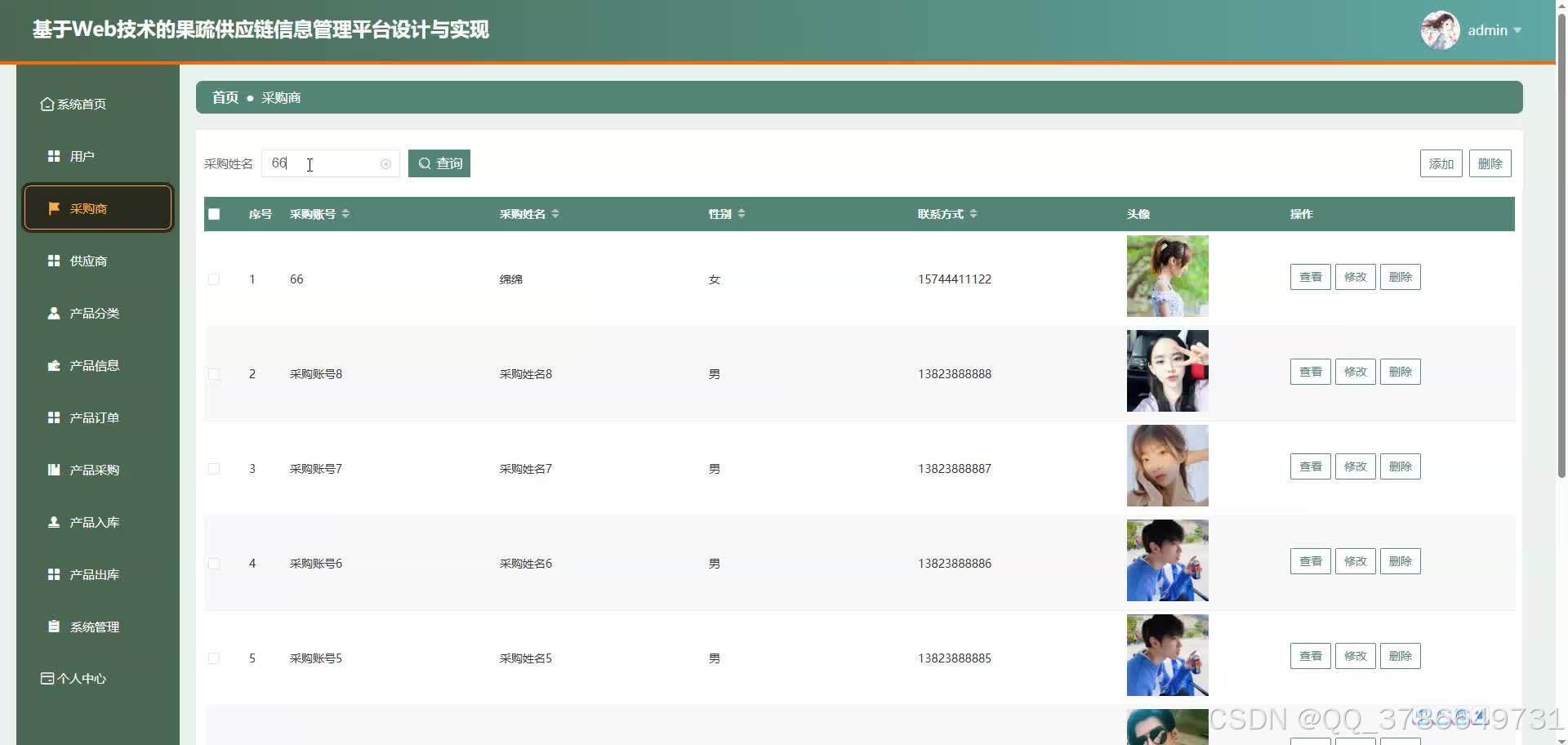Open the 产品信息 menu item
This screenshot has height=745, width=1568.
(98, 365)
